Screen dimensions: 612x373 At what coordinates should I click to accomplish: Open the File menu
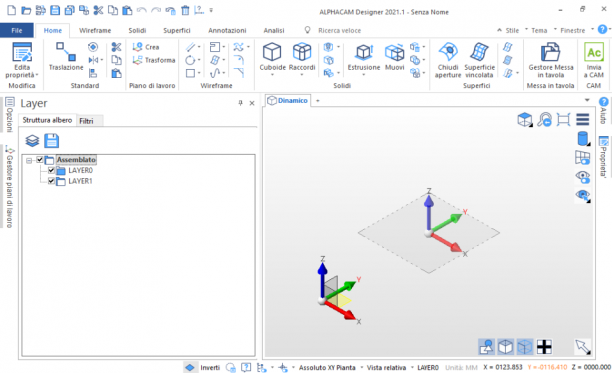17,30
